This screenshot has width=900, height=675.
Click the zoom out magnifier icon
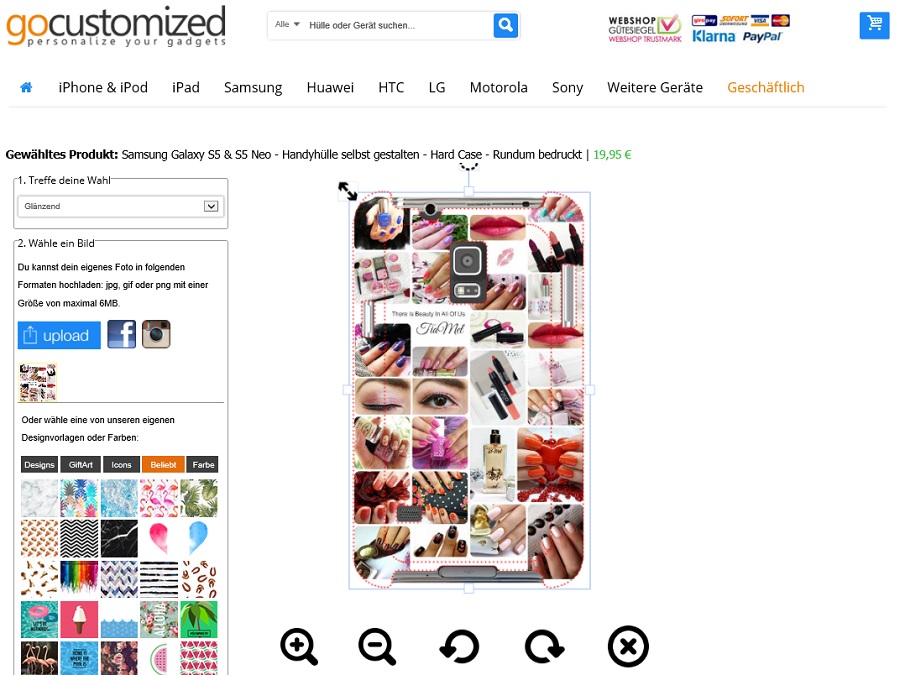click(x=377, y=646)
